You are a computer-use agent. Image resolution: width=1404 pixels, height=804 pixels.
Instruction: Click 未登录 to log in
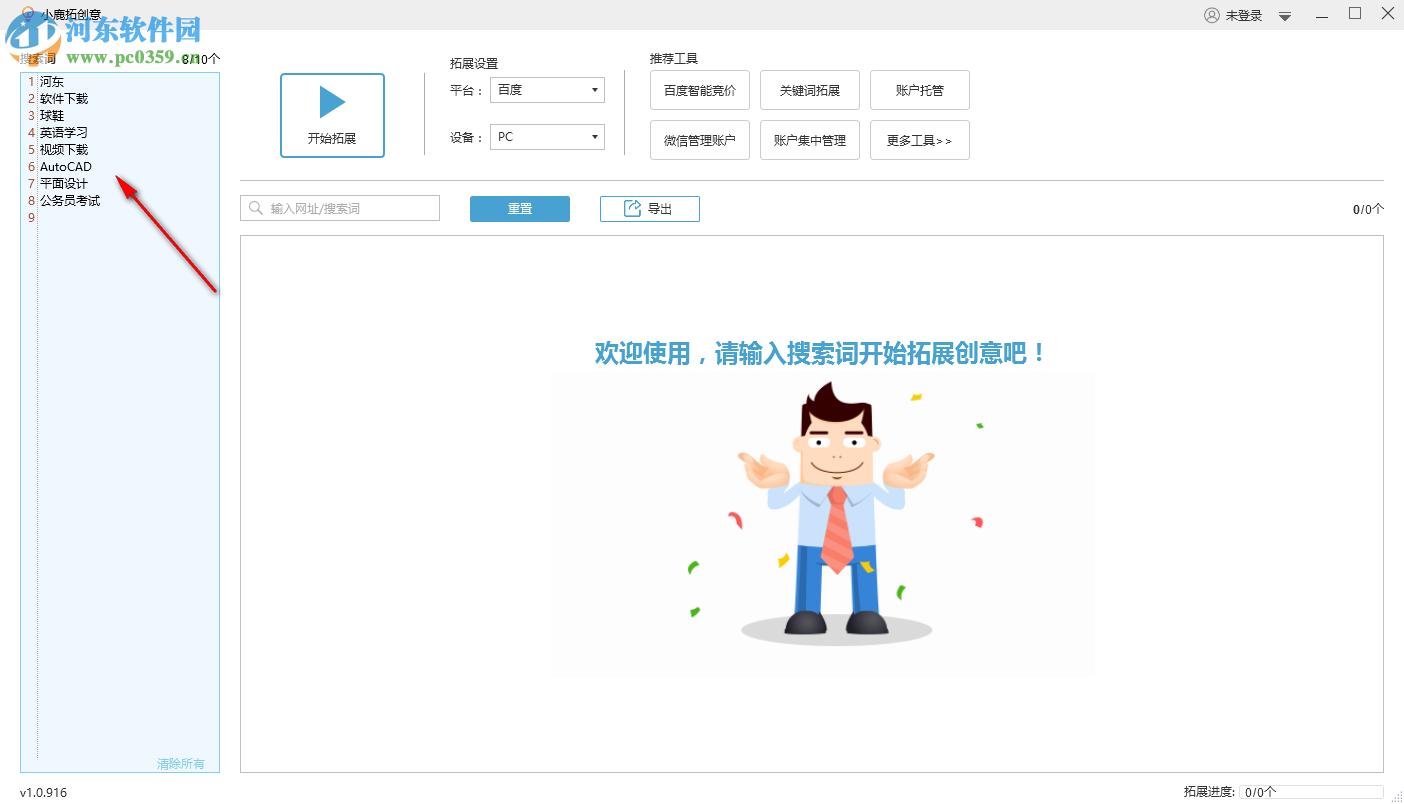coord(1241,14)
